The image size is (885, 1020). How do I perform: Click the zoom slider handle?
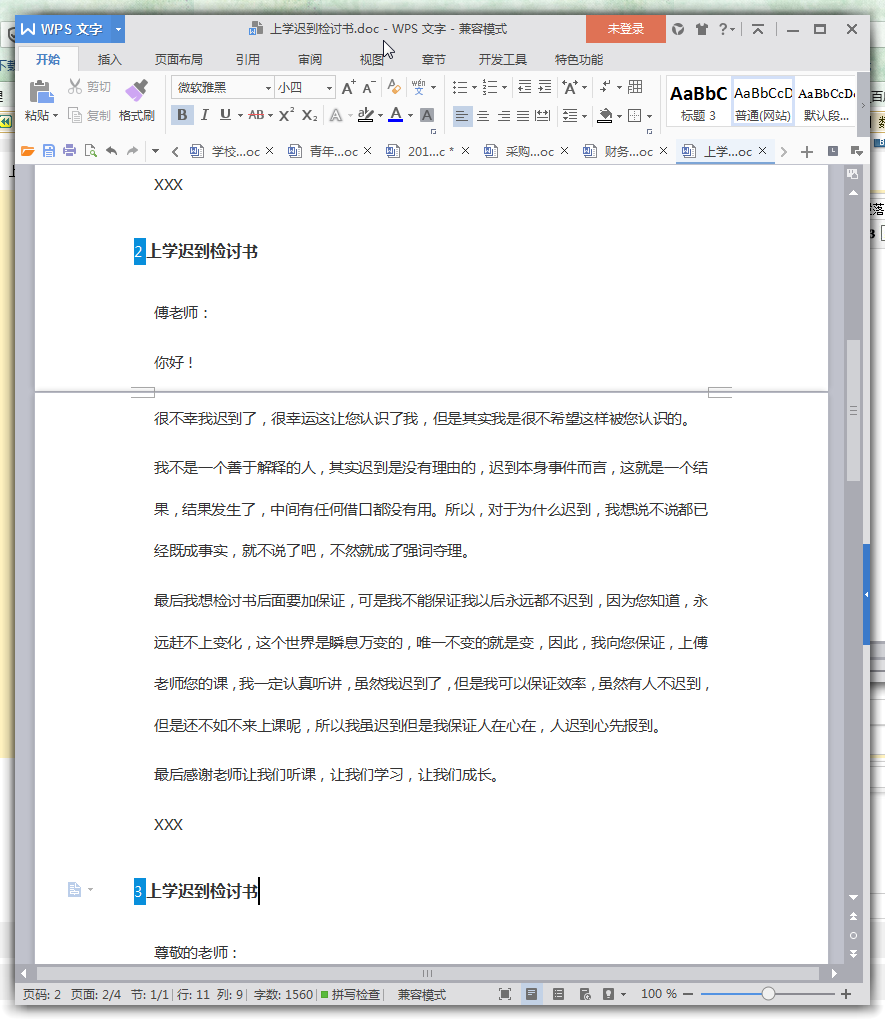(x=769, y=993)
